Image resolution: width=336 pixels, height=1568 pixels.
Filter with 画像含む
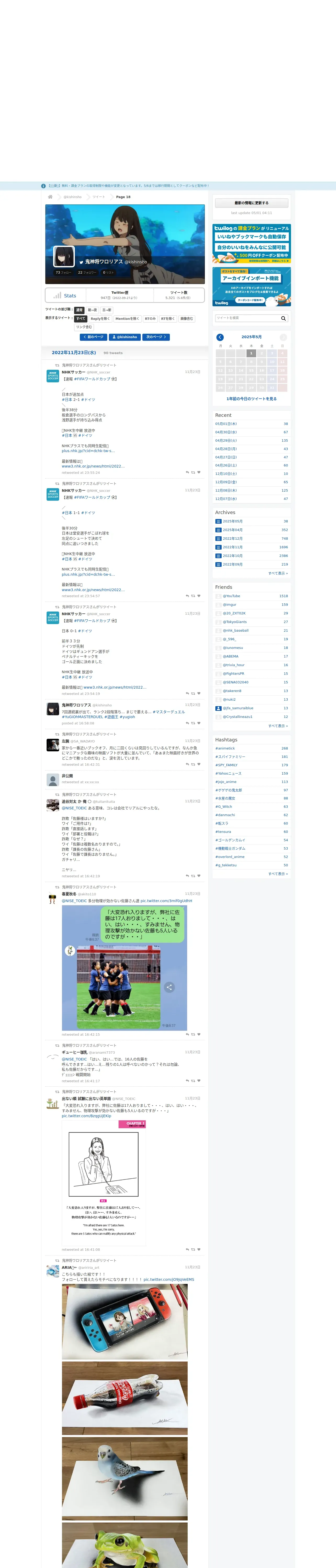pyautogui.click(x=187, y=318)
